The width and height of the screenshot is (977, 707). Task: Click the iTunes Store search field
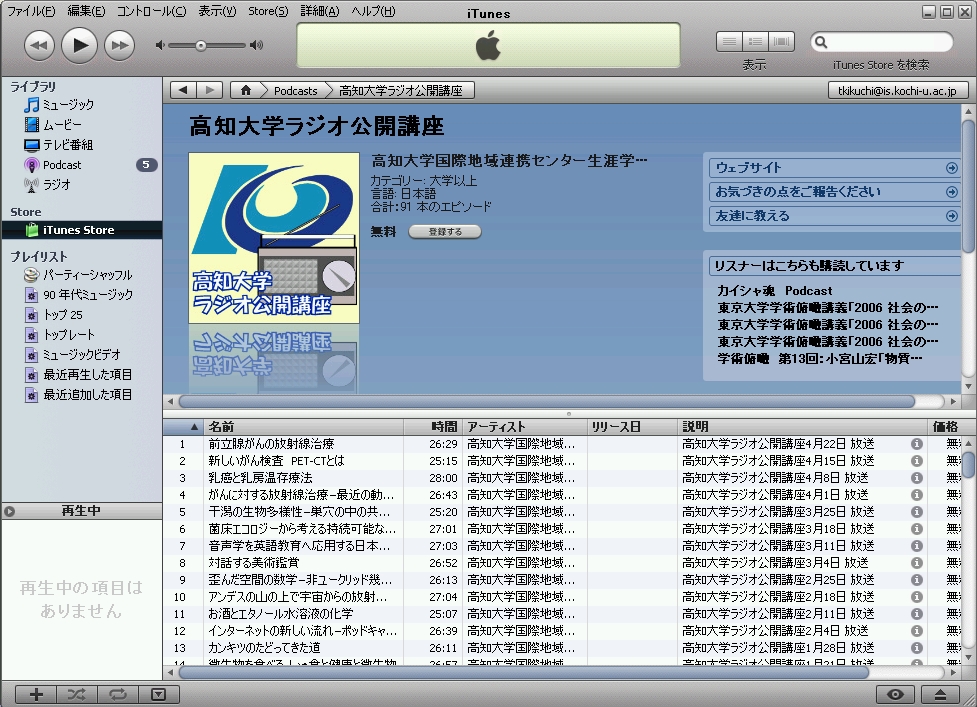click(x=882, y=42)
